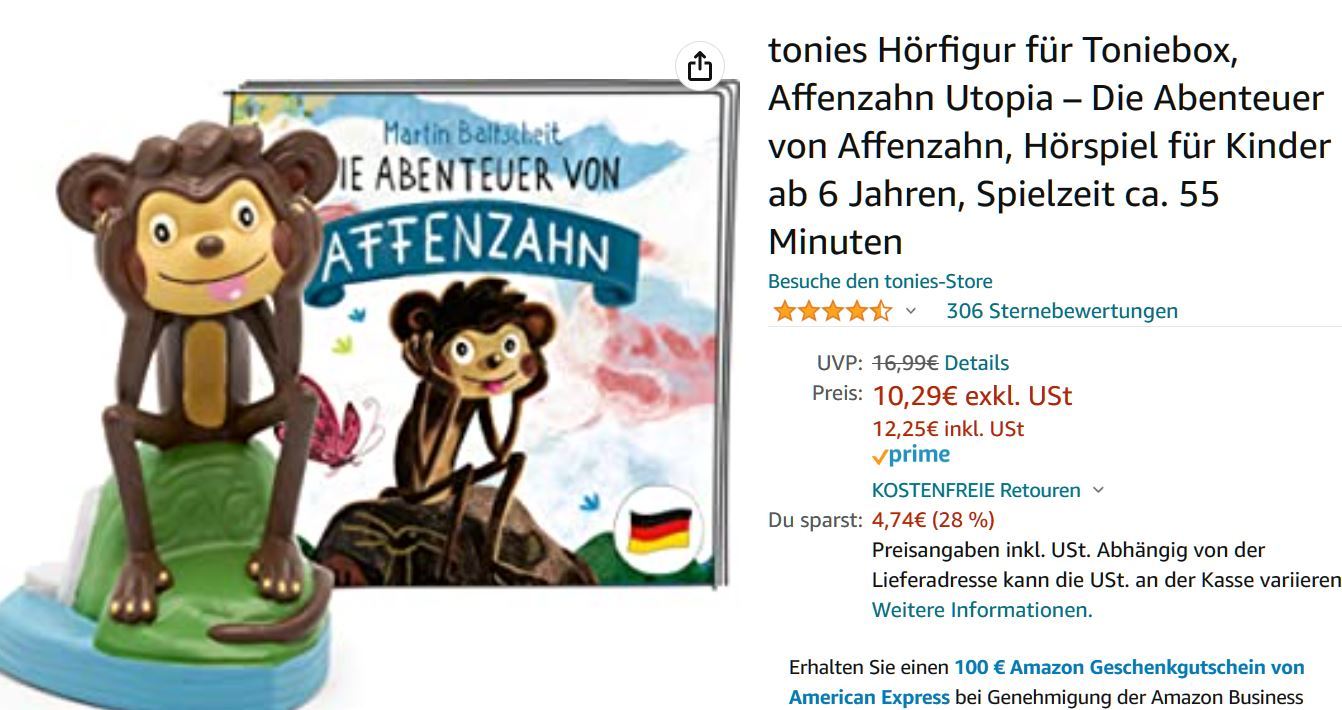Follow the 100 € Amazon Geschenkgutschein offer link

tap(1047, 682)
